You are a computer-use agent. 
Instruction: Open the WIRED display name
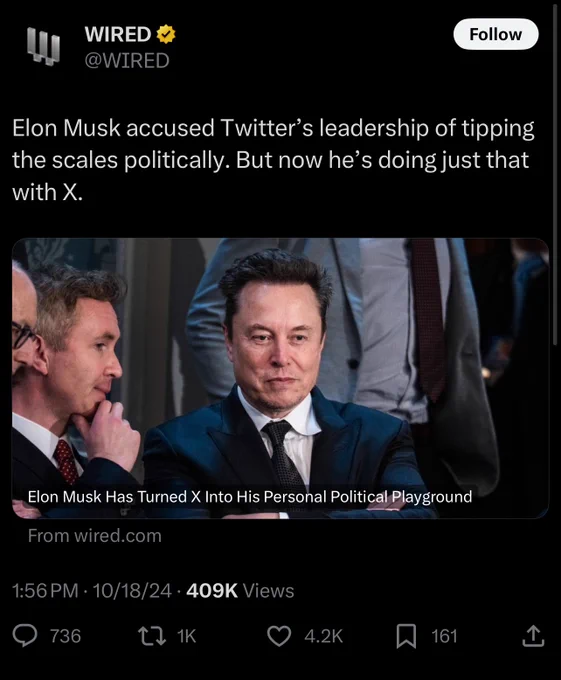pos(117,34)
